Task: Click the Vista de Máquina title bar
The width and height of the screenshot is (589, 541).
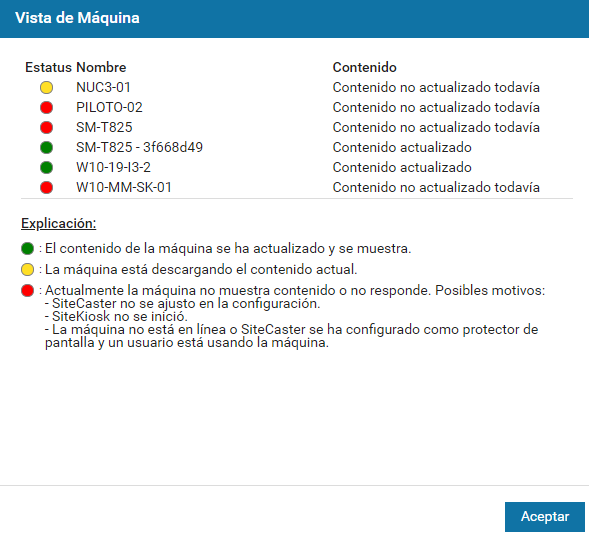Action: (x=294, y=18)
